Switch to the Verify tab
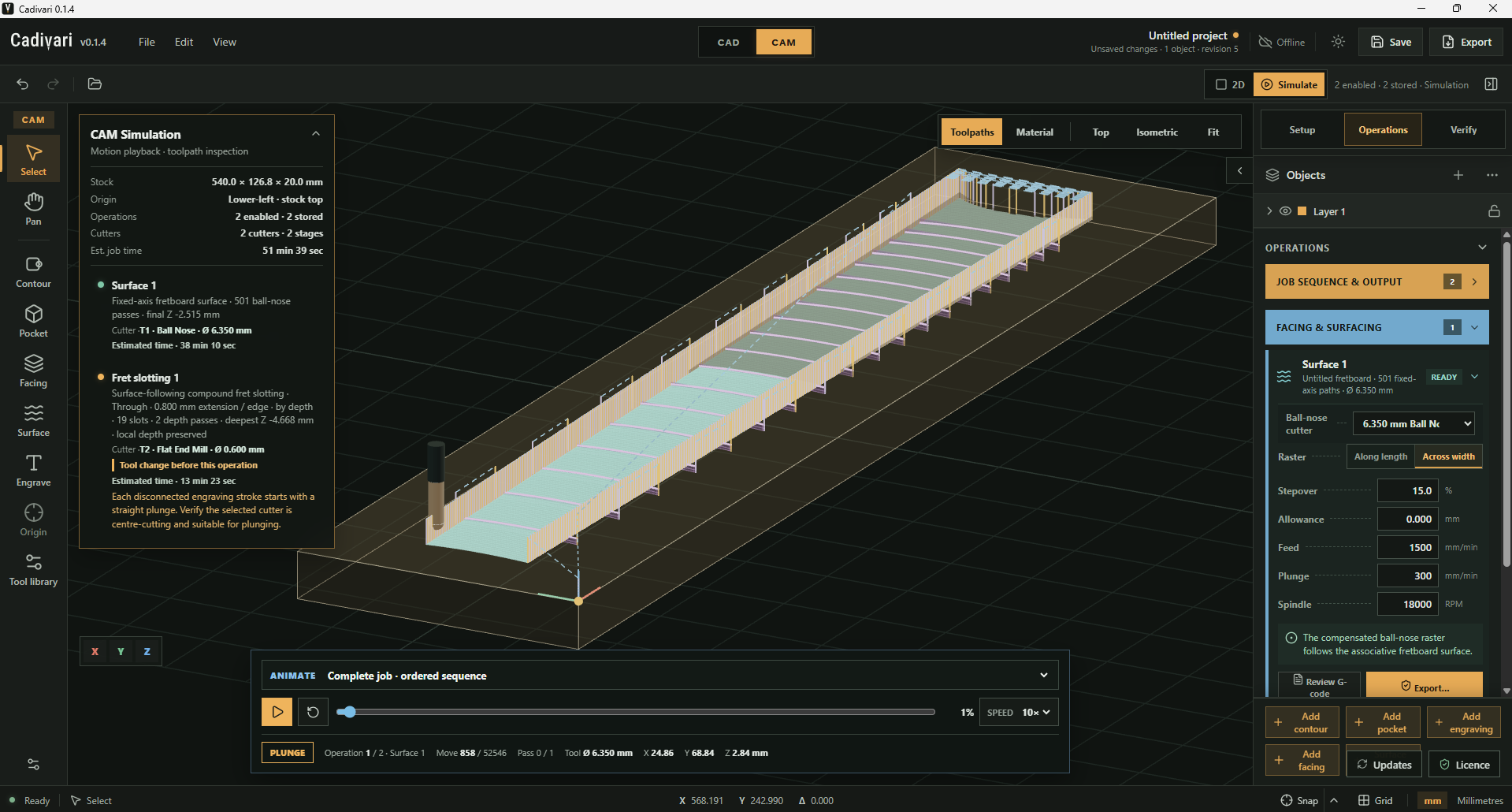 pyautogui.click(x=1463, y=130)
